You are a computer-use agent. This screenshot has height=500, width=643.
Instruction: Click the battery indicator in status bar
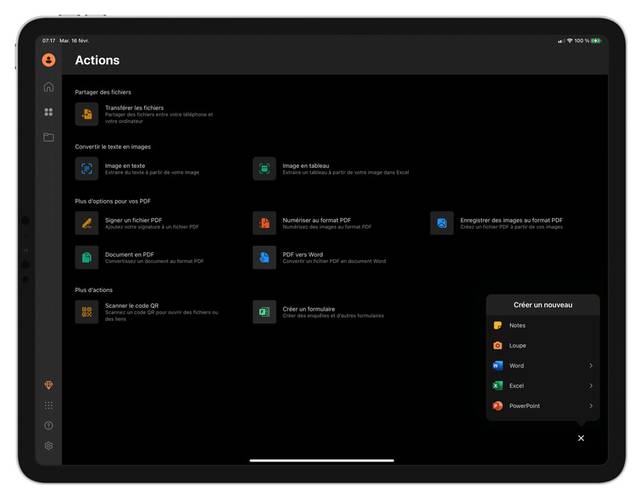point(596,41)
